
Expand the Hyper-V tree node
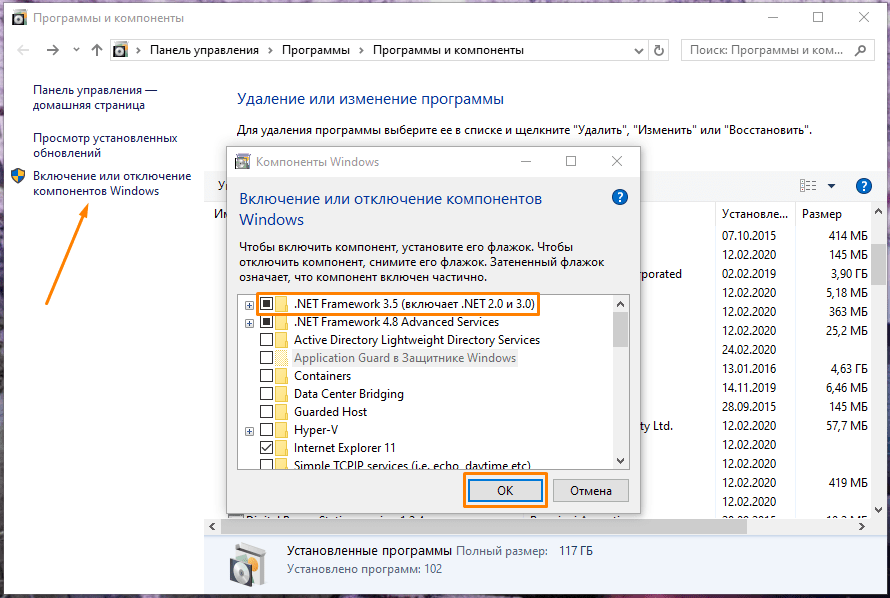click(x=249, y=430)
